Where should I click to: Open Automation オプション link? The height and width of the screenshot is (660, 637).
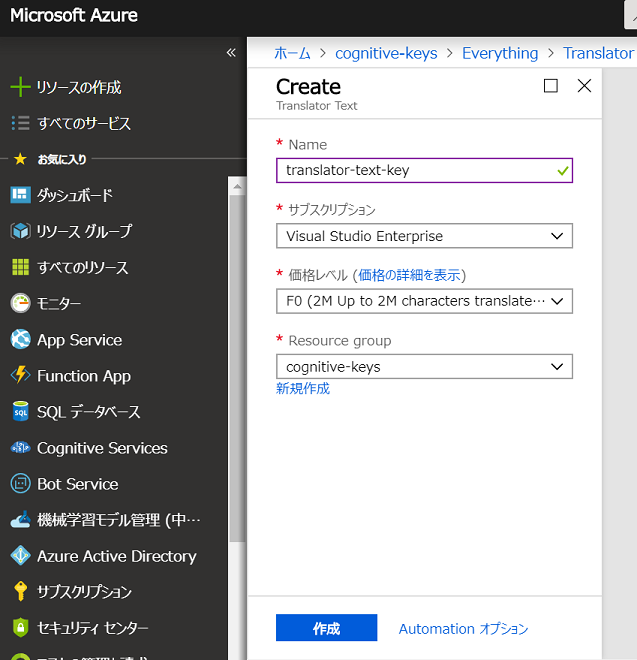[x=464, y=628]
